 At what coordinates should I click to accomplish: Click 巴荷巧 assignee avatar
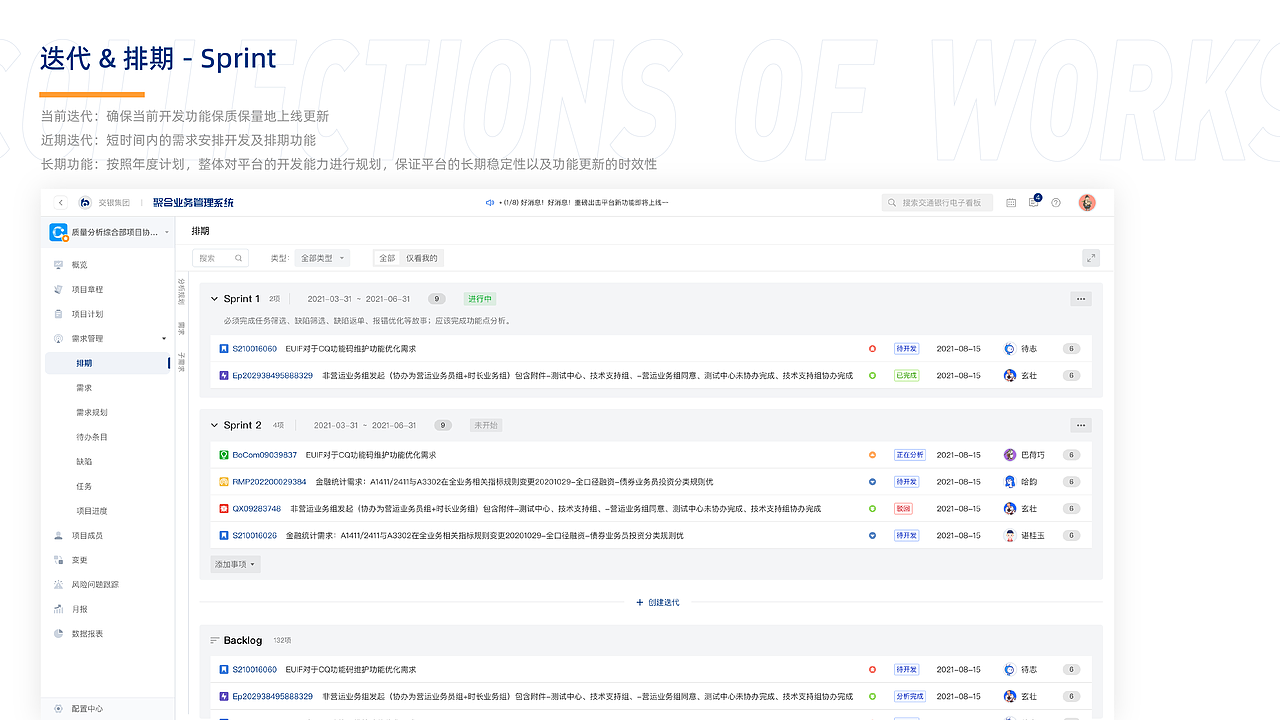tap(1010, 455)
